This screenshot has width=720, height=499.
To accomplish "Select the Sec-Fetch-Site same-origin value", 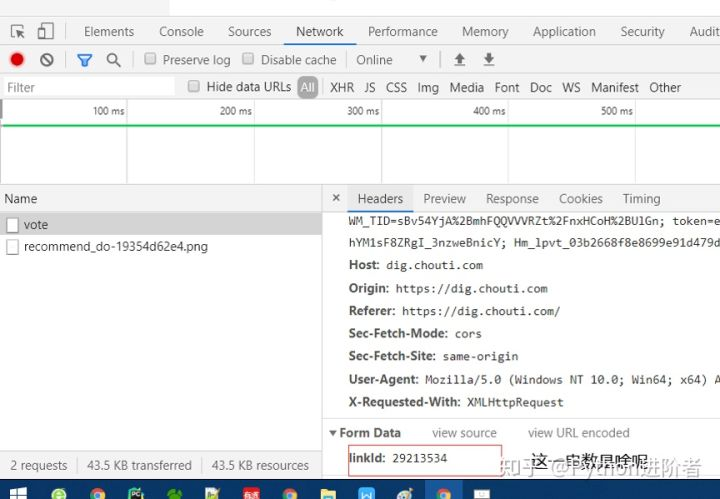I will click(x=480, y=357).
